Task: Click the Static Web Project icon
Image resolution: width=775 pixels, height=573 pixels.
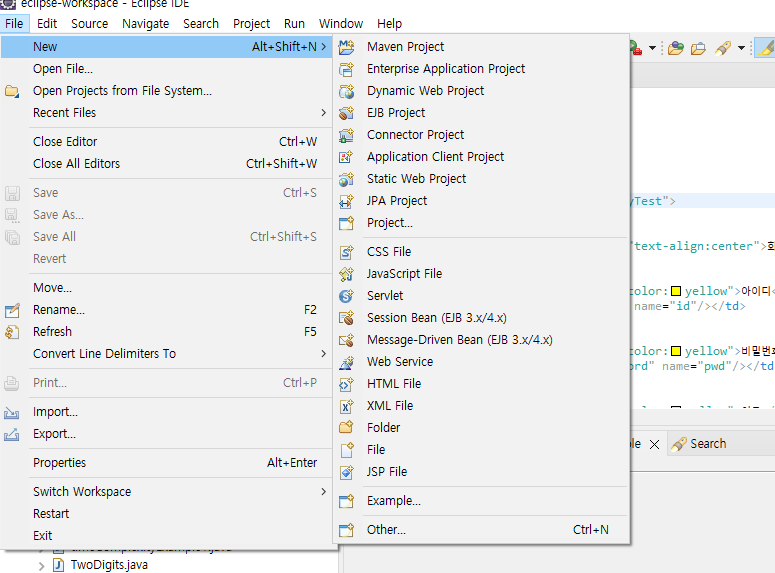Action: (x=346, y=179)
